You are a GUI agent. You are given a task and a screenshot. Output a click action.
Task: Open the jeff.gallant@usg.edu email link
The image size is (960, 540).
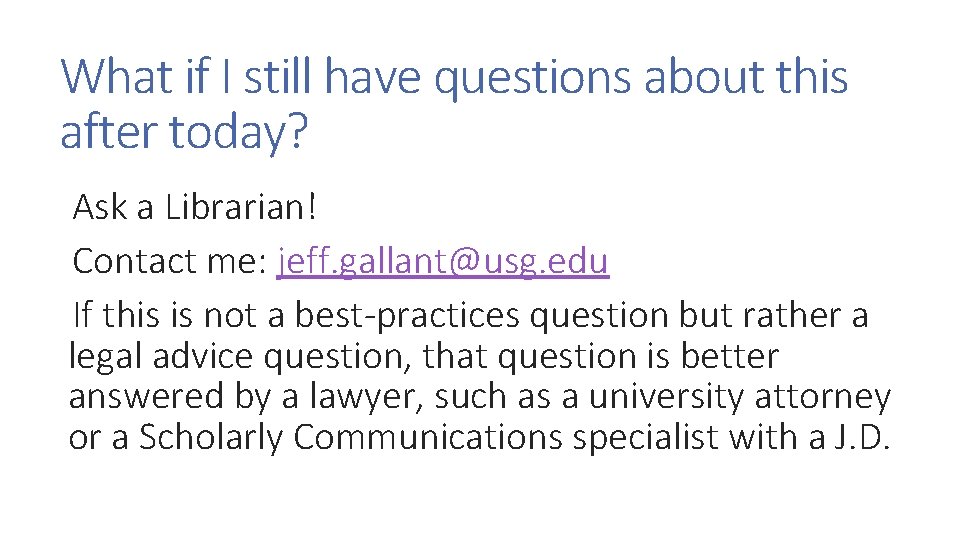tap(443, 262)
